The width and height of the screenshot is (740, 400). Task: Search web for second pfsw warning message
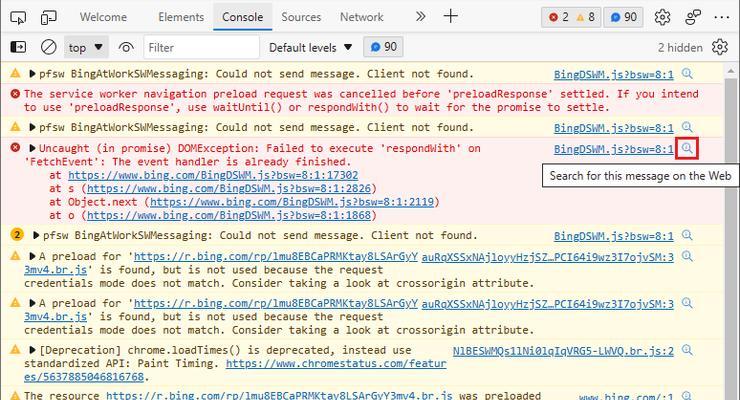pyautogui.click(x=687, y=127)
